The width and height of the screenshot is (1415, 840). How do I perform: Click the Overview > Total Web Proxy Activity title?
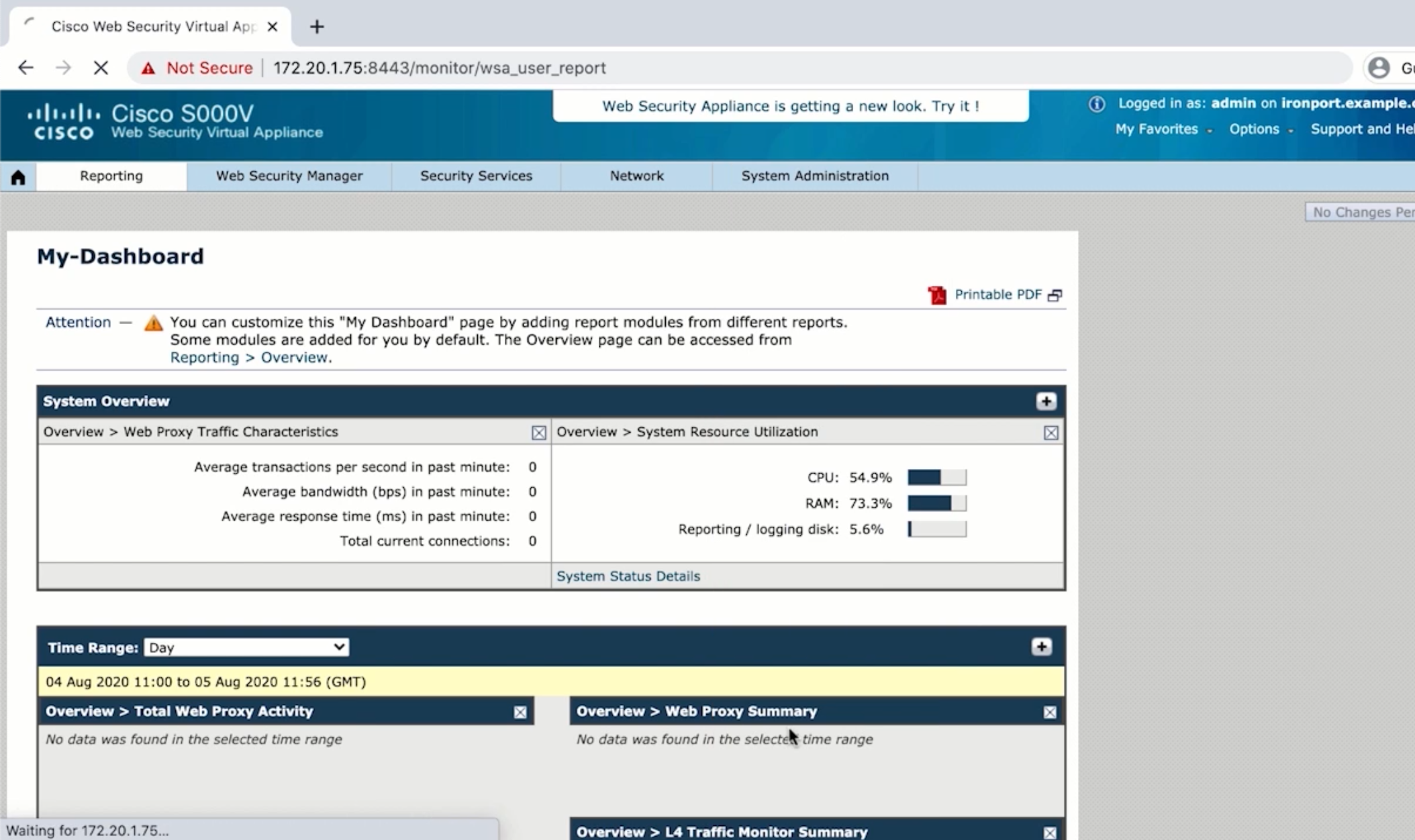(179, 711)
